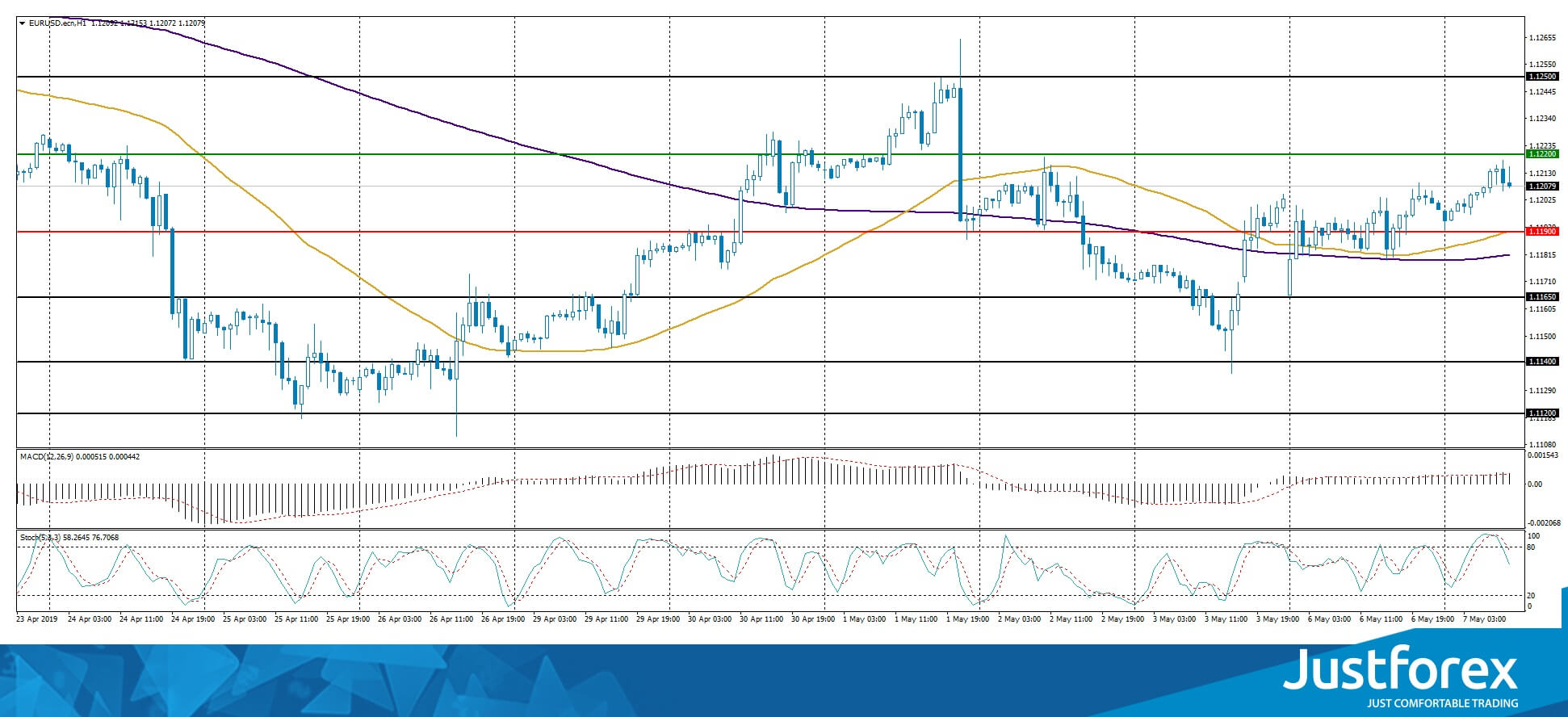Click the MACD(12,26,9) indicator label
The width and height of the screenshot is (1568, 717).
coord(47,457)
